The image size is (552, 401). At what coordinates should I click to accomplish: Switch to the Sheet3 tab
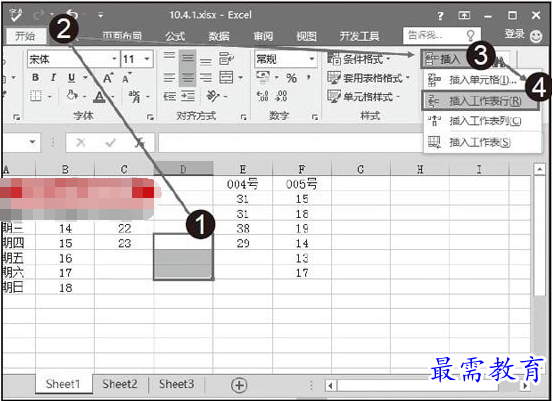pos(176,384)
